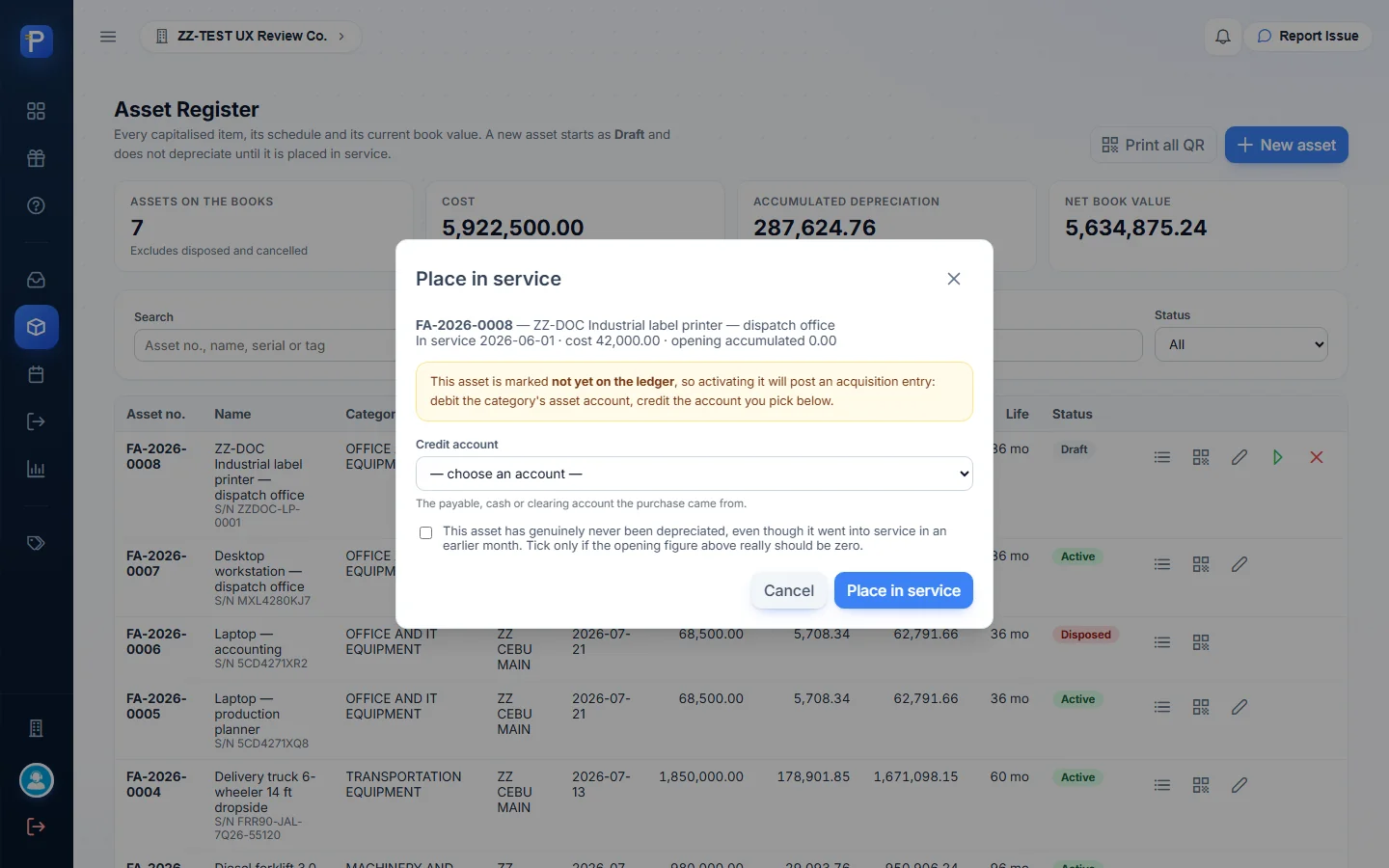
Task: Click the Delivery truck 6-wheeler asset name
Action: click(265, 792)
